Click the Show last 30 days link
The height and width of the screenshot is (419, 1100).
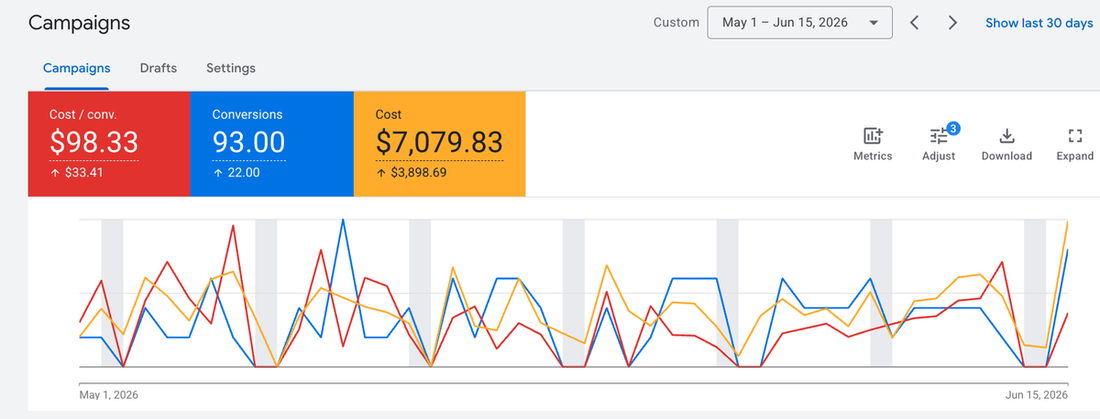pyautogui.click(x=1039, y=22)
